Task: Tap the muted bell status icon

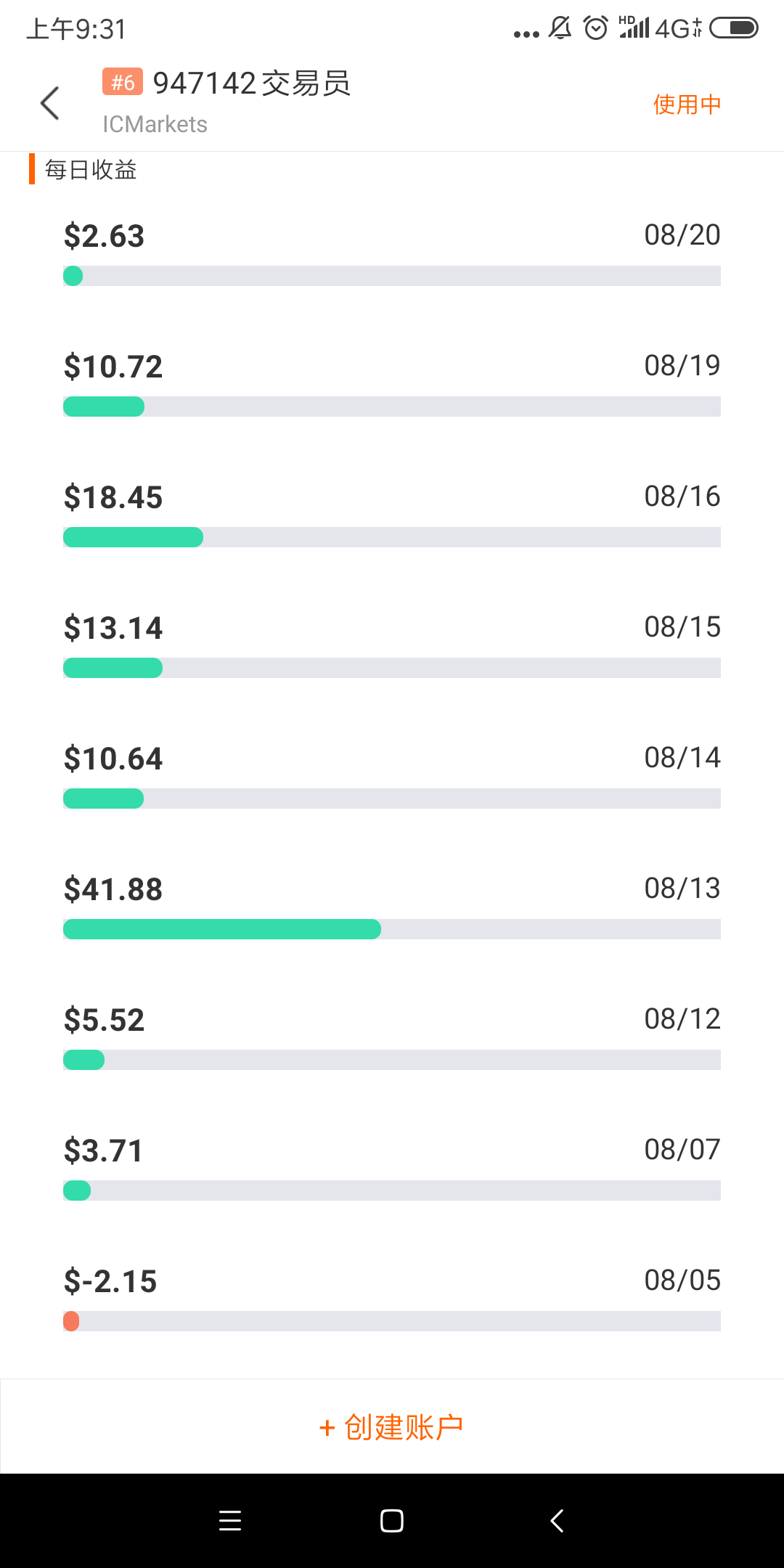Action: click(560, 28)
